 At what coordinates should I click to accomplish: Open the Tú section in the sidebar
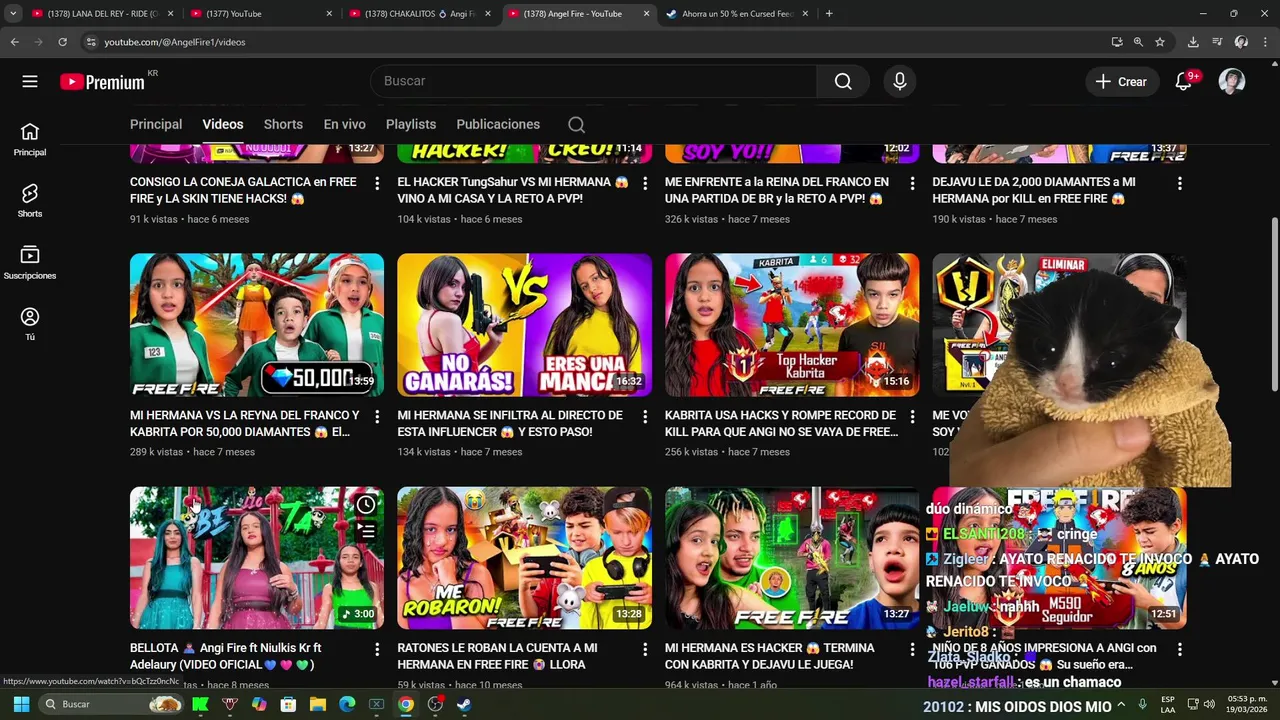pos(30,324)
